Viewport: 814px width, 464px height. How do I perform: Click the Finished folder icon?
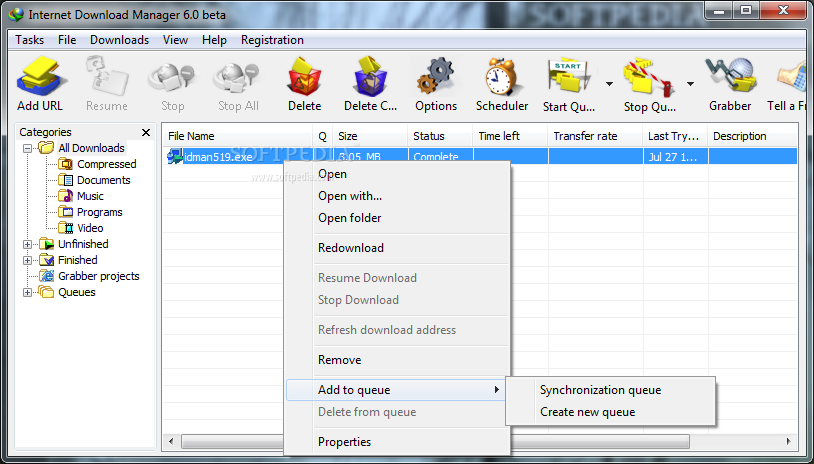pos(47,260)
